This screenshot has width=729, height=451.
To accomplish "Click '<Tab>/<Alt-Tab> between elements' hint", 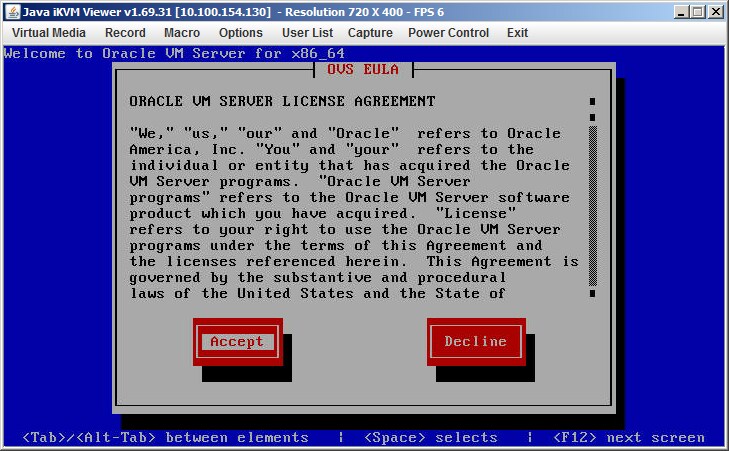I will coord(166,438).
